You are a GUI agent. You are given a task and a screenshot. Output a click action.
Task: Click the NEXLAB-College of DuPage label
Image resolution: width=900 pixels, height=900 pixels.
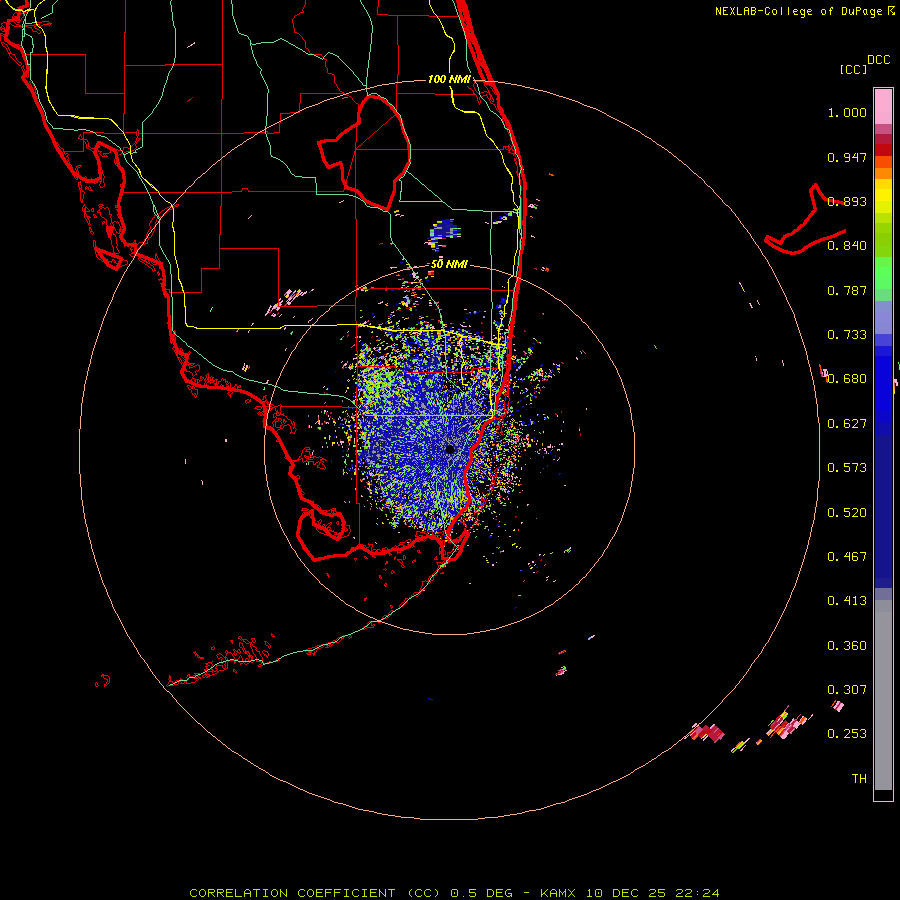pyautogui.click(x=799, y=11)
